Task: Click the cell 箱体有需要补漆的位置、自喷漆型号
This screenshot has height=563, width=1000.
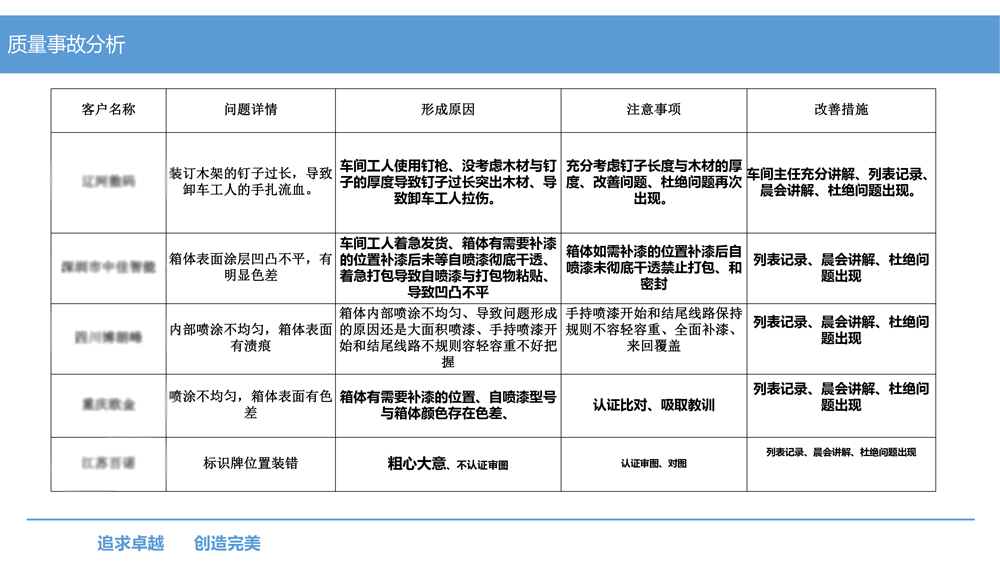Action: pyautogui.click(x=448, y=405)
